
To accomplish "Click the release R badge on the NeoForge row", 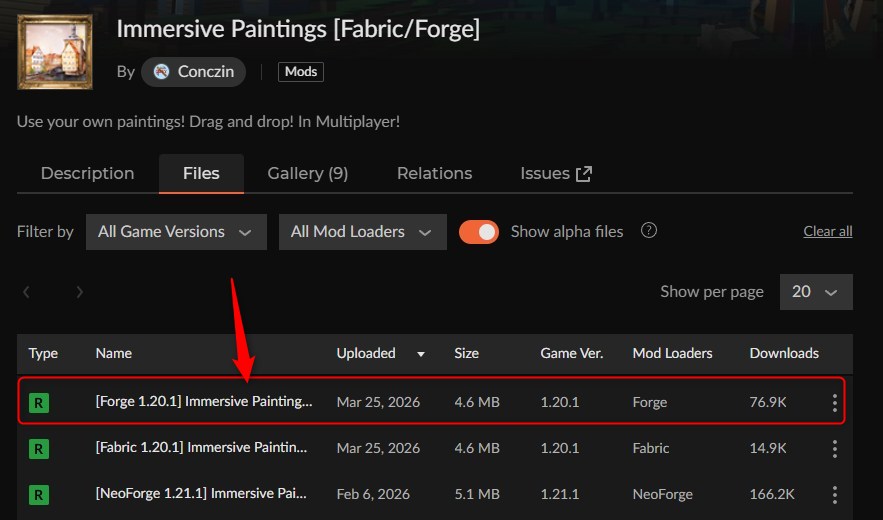I will [x=39, y=495].
